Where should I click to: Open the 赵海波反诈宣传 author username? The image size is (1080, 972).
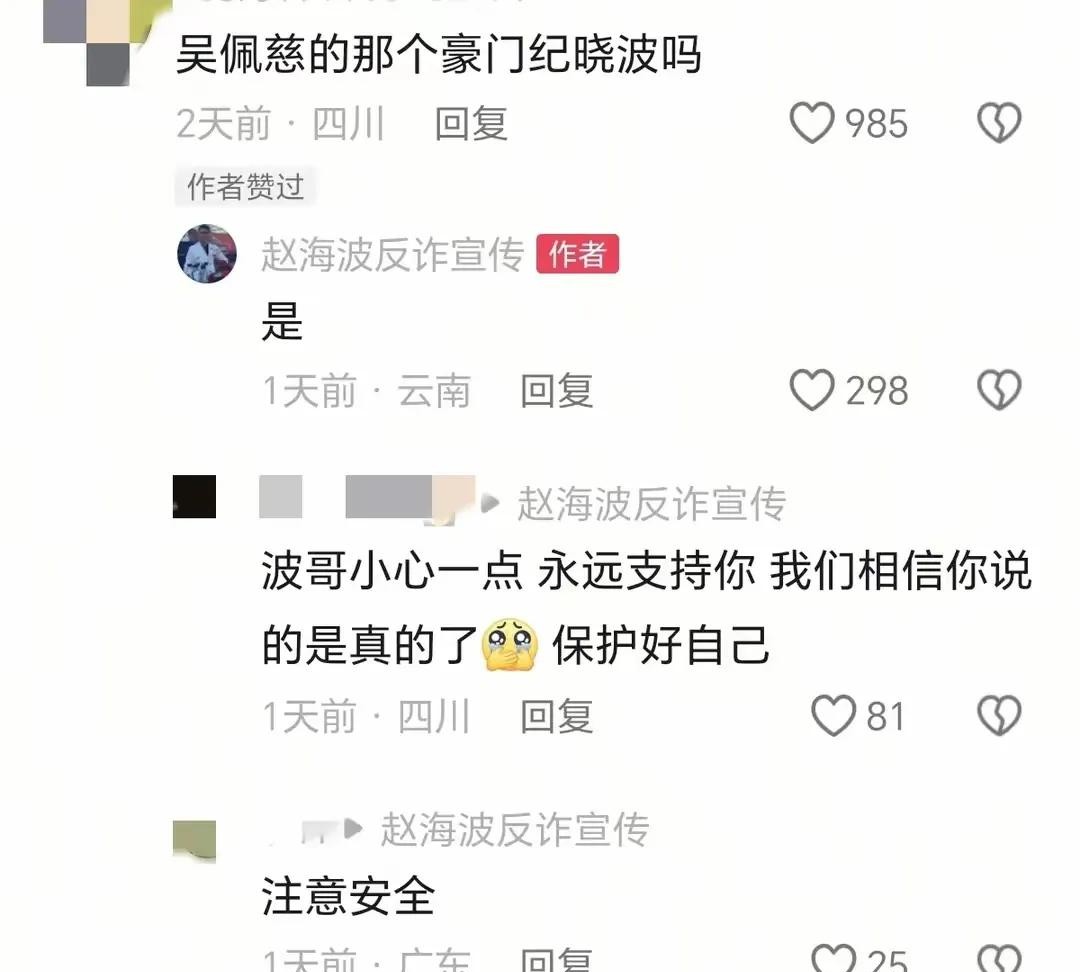393,254
